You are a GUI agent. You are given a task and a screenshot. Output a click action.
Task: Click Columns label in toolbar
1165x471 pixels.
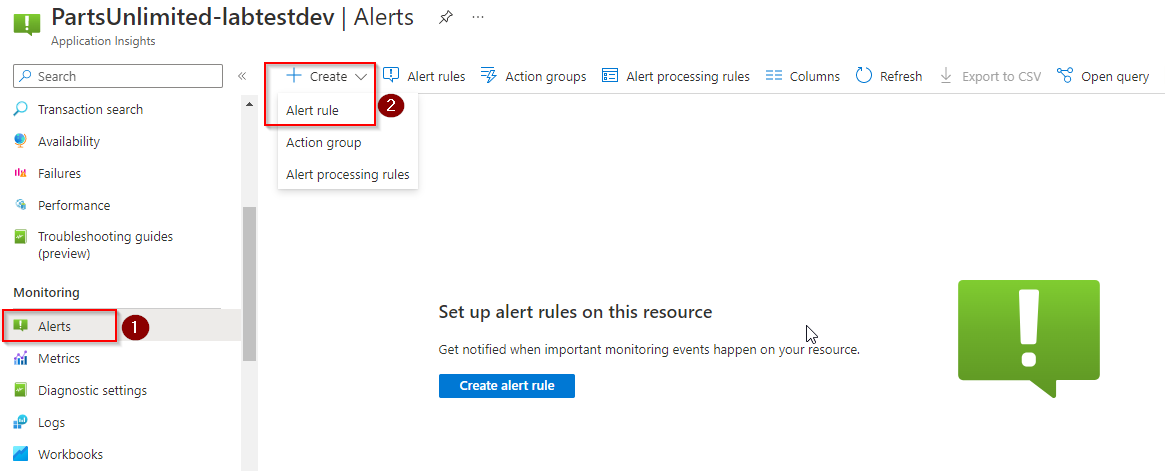click(x=815, y=77)
